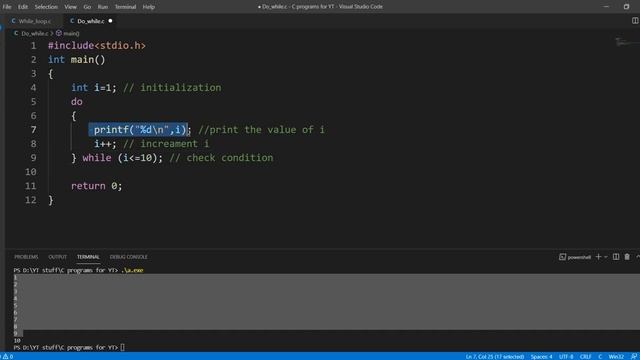Open the Run menu
The height and width of the screenshot is (360, 640).
point(103,7)
